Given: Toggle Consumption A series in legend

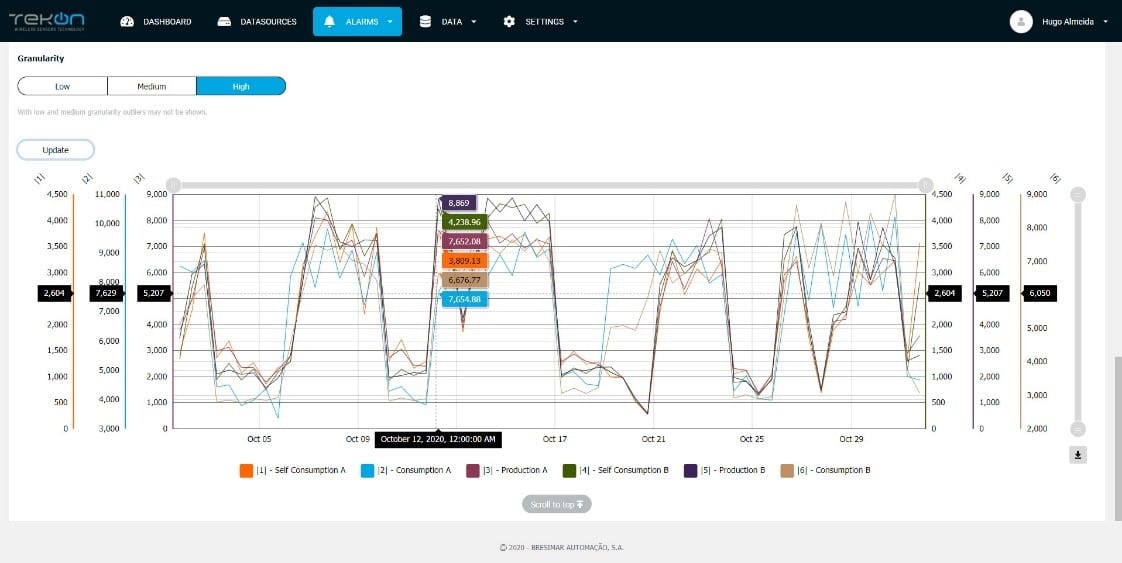Looking at the screenshot, I should [406, 470].
